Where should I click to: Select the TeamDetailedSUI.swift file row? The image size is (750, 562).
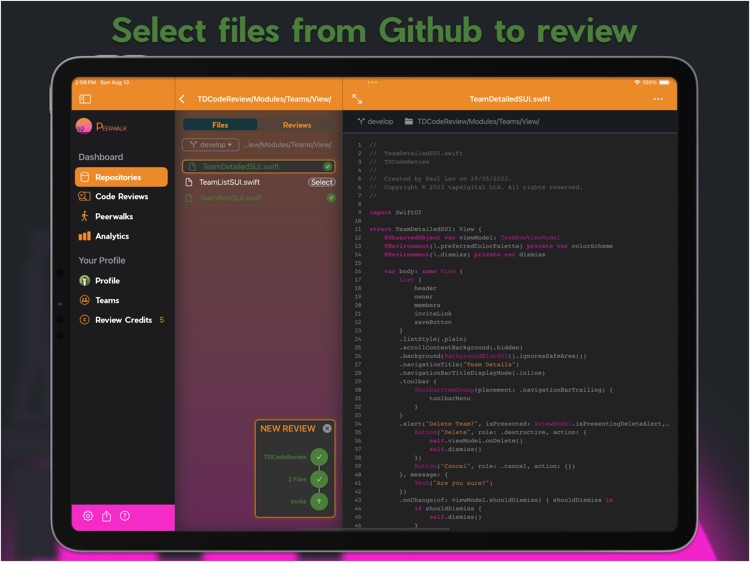tap(258, 166)
